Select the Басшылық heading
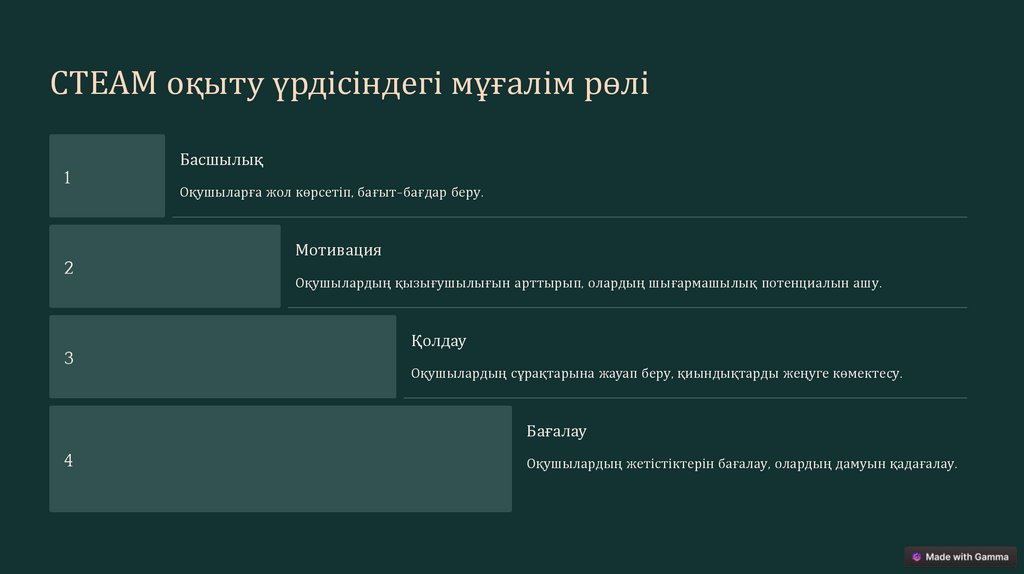Viewport: 1024px width, 574px height. [x=221, y=160]
